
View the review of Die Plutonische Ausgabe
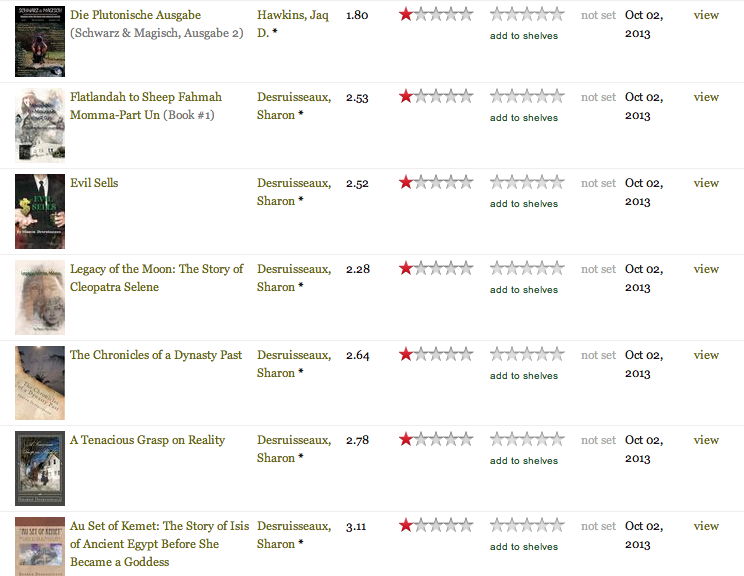tap(706, 15)
